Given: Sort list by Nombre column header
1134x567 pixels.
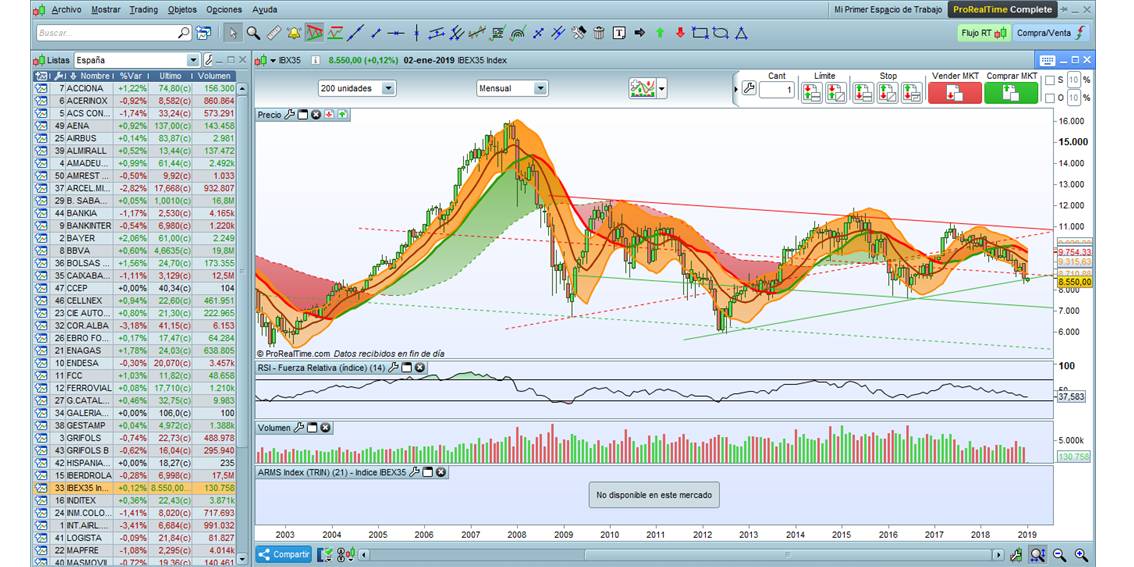Looking at the screenshot, I should (95, 76).
